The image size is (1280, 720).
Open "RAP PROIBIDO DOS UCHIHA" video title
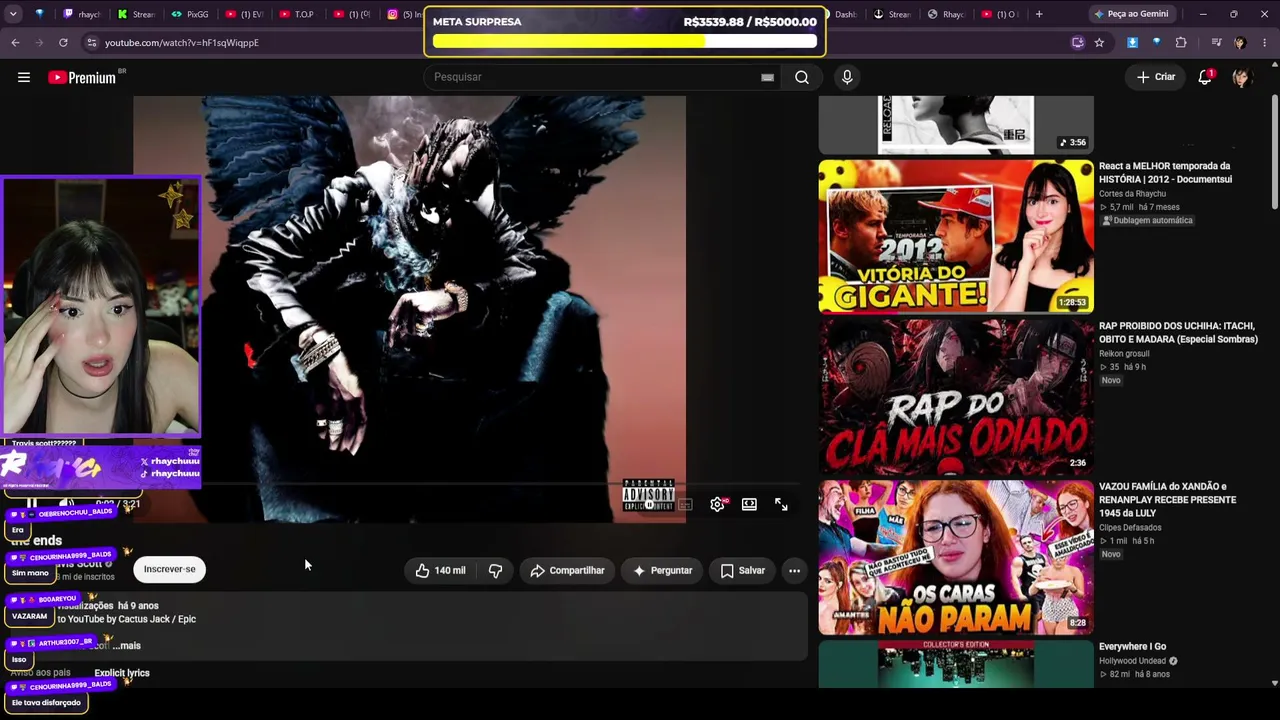click(1178, 332)
